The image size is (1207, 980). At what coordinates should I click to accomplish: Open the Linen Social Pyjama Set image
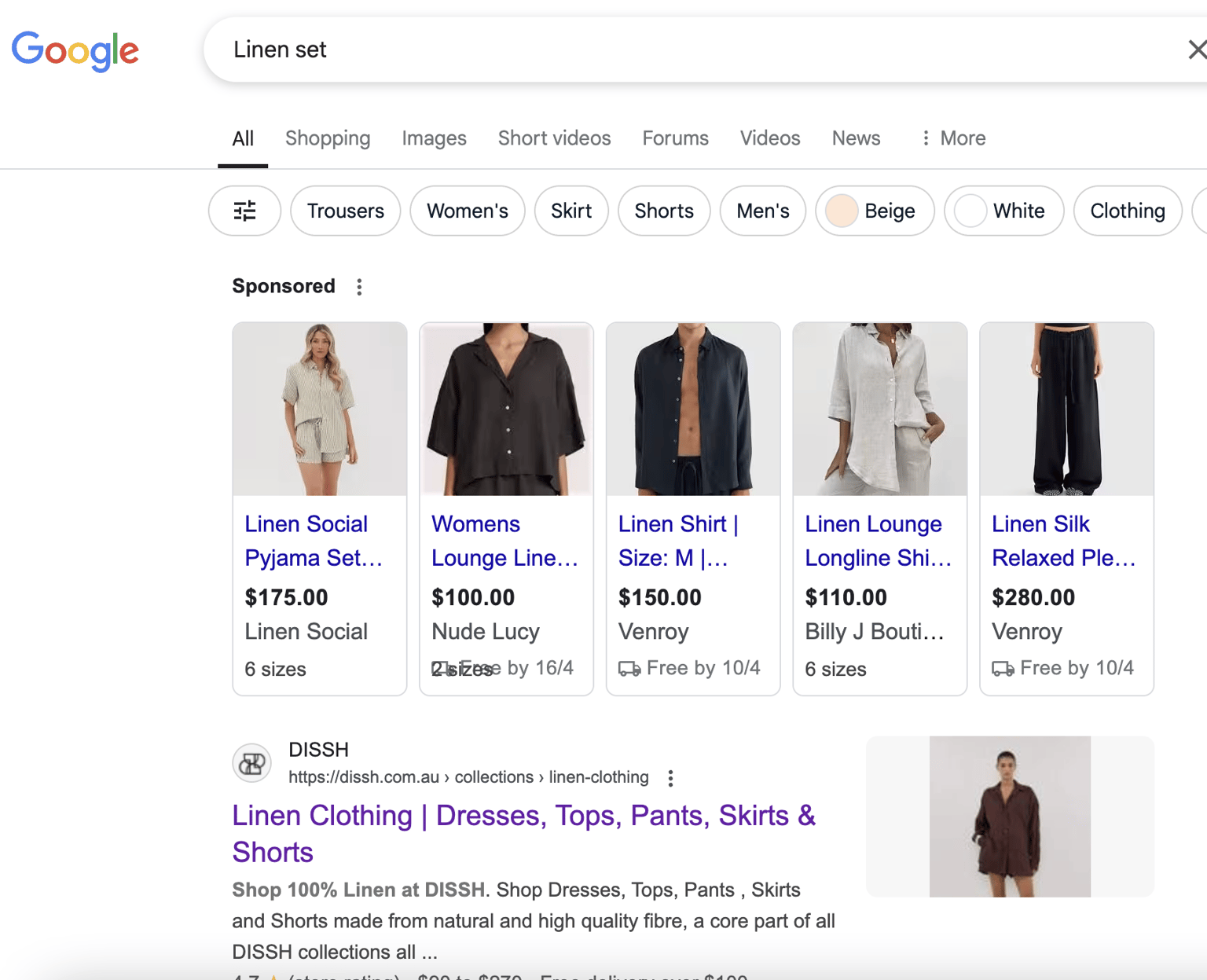point(320,409)
